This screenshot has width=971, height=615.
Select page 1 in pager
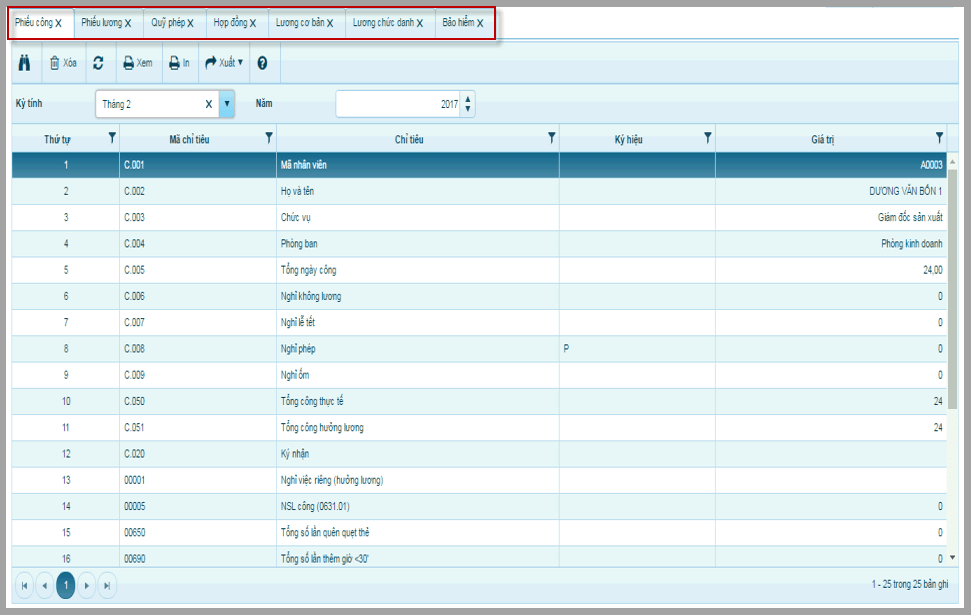66,585
